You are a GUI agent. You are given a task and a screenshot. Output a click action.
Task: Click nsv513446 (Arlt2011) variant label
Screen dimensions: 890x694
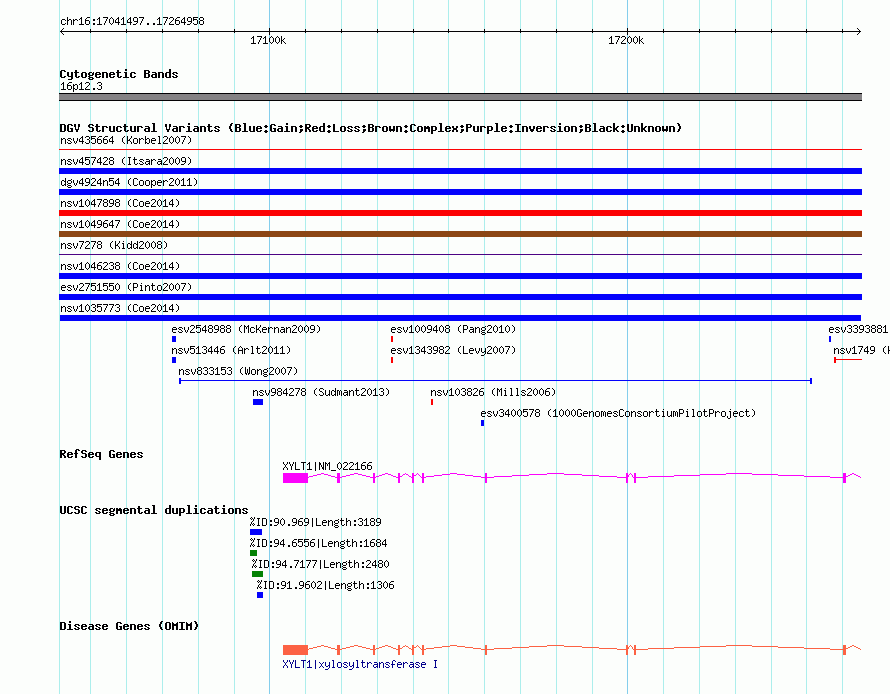(x=231, y=350)
